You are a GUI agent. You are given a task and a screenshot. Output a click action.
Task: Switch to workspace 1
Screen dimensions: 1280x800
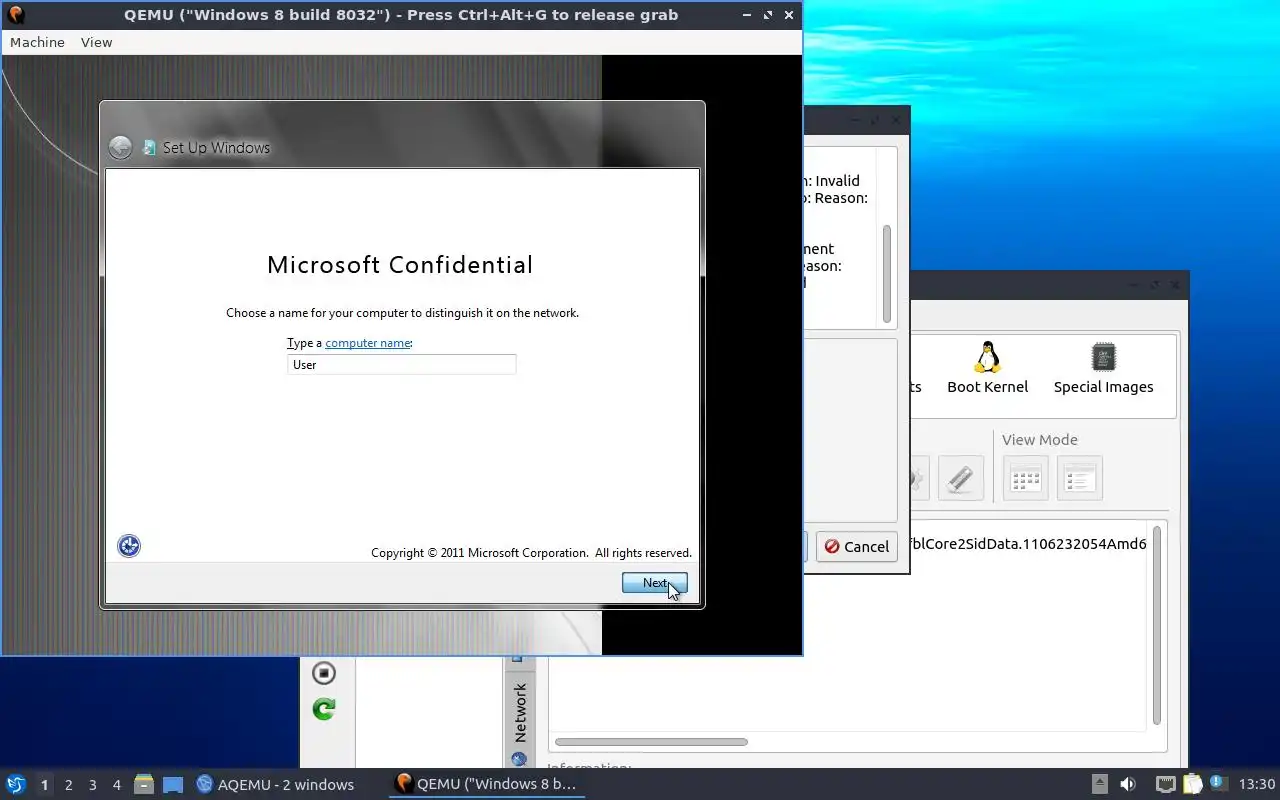coord(44,784)
